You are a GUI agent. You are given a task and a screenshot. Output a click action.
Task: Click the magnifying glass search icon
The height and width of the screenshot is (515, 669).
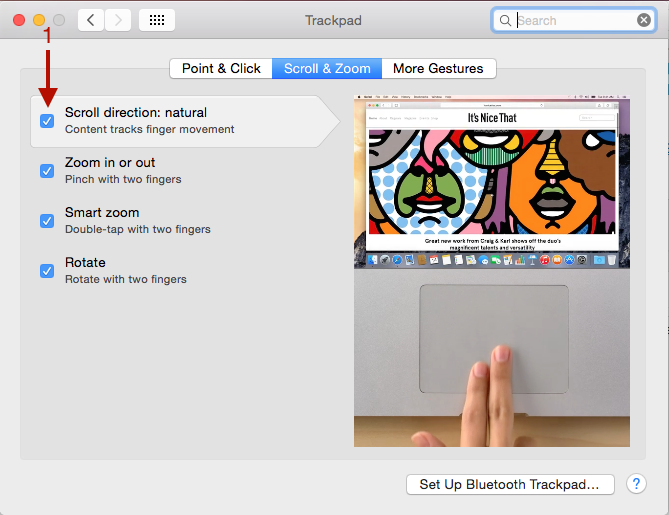(505, 20)
